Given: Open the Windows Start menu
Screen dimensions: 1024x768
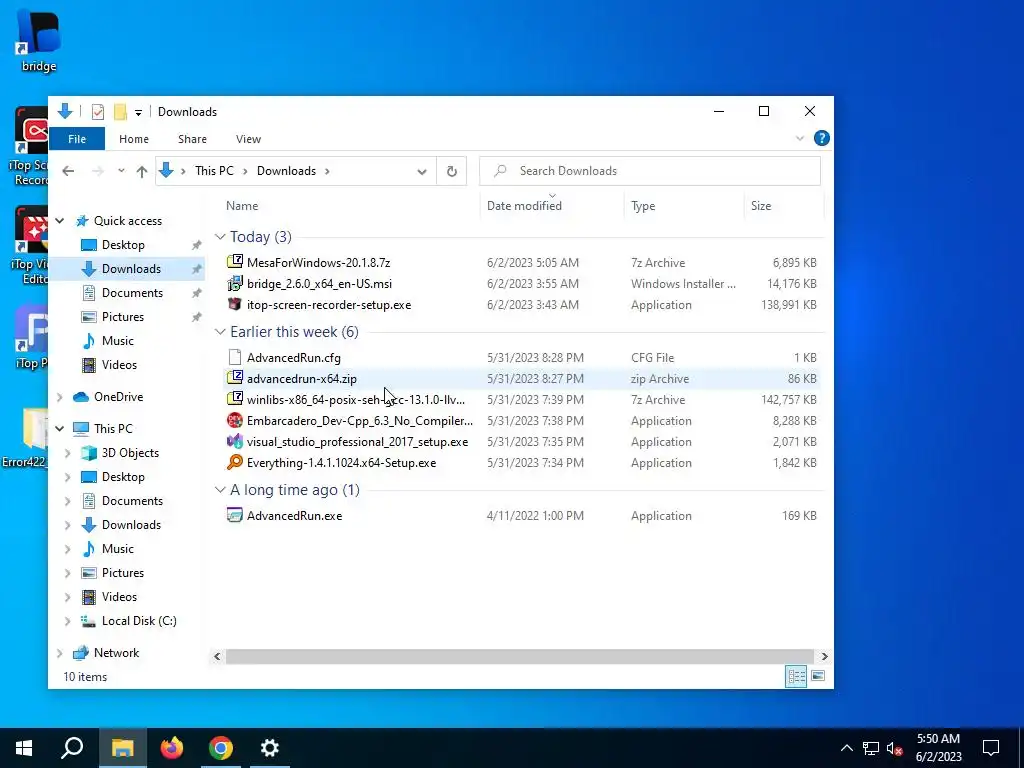Looking at the screenshot, I should (24, 748).
